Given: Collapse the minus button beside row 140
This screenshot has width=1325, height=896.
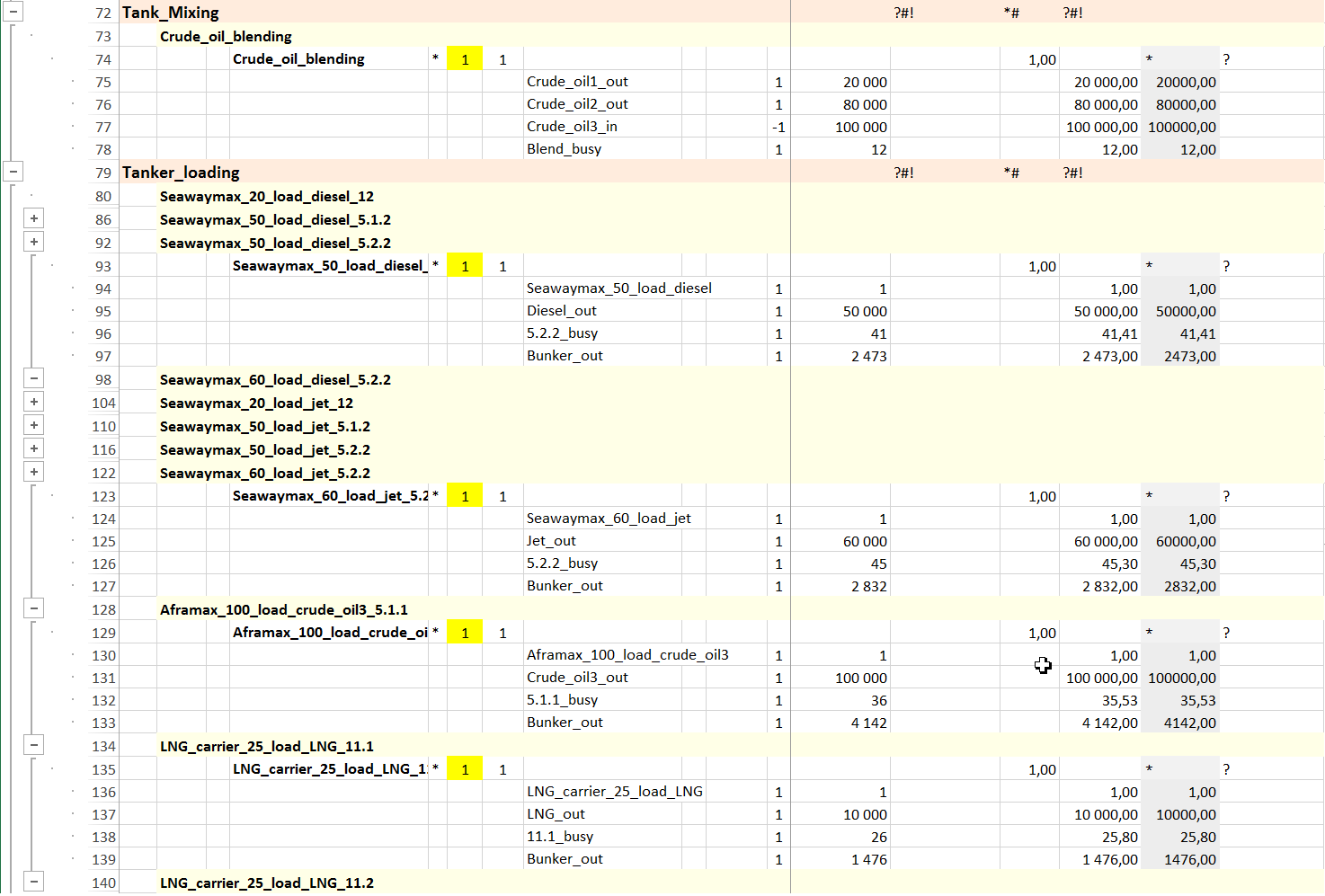Looking at the screenshot, I should (33, 882).
